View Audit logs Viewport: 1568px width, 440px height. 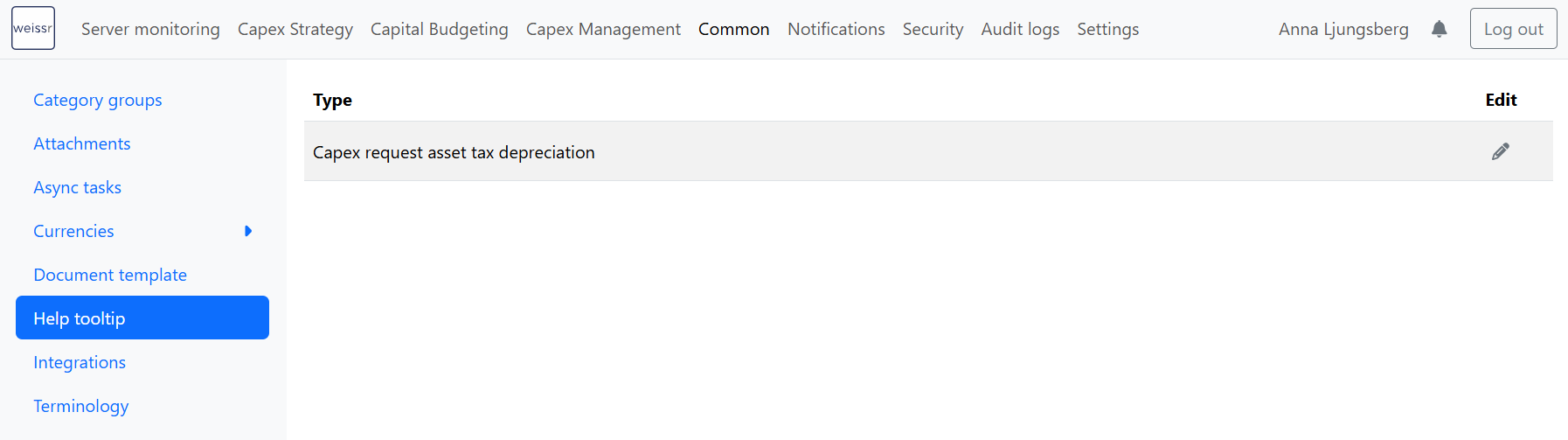tap(1021, 29)
